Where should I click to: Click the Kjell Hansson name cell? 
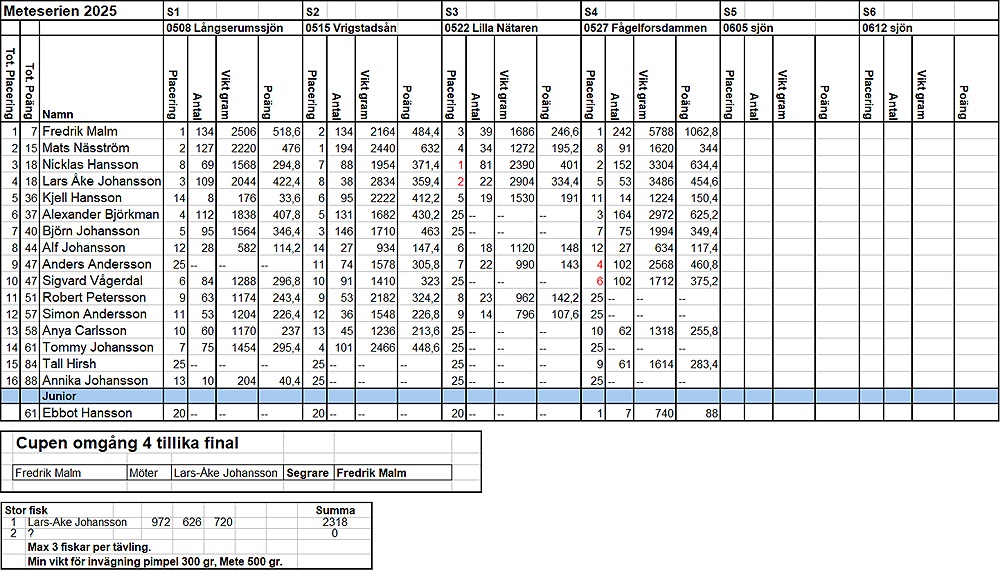pos(84,198)
